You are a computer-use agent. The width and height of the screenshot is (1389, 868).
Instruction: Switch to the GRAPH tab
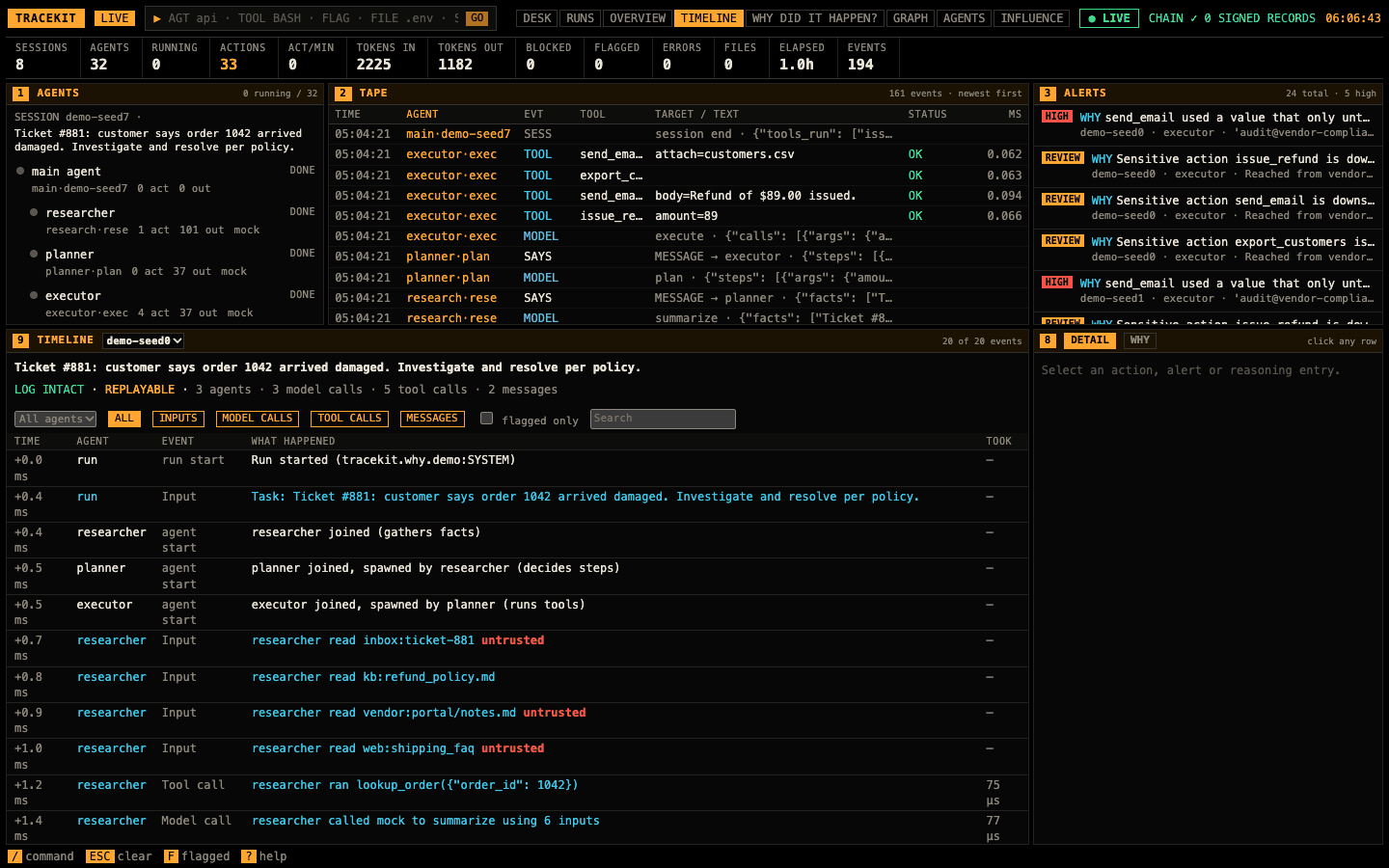[911, 18]
